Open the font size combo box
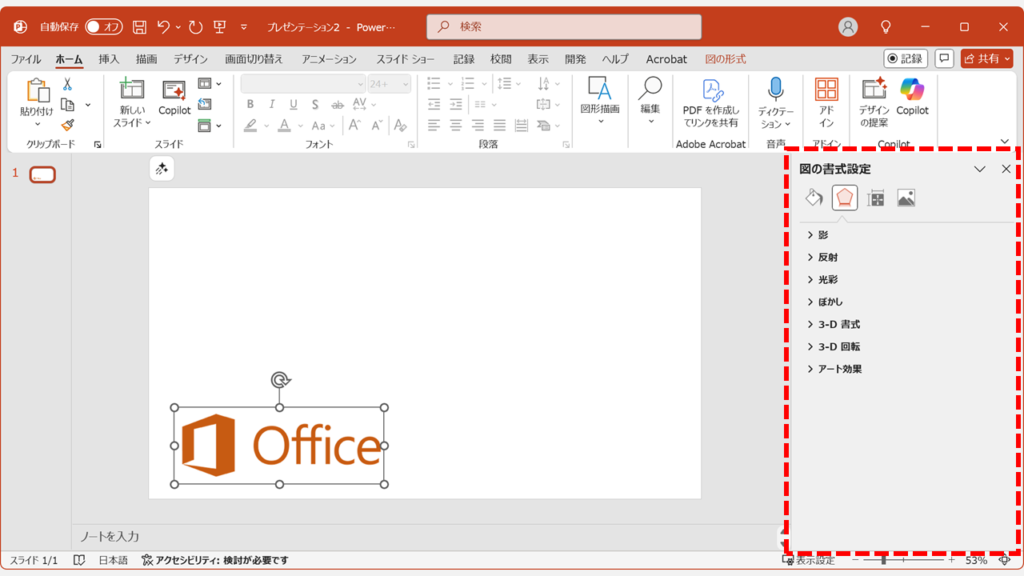1024x576 pixels. click(389, 84)
